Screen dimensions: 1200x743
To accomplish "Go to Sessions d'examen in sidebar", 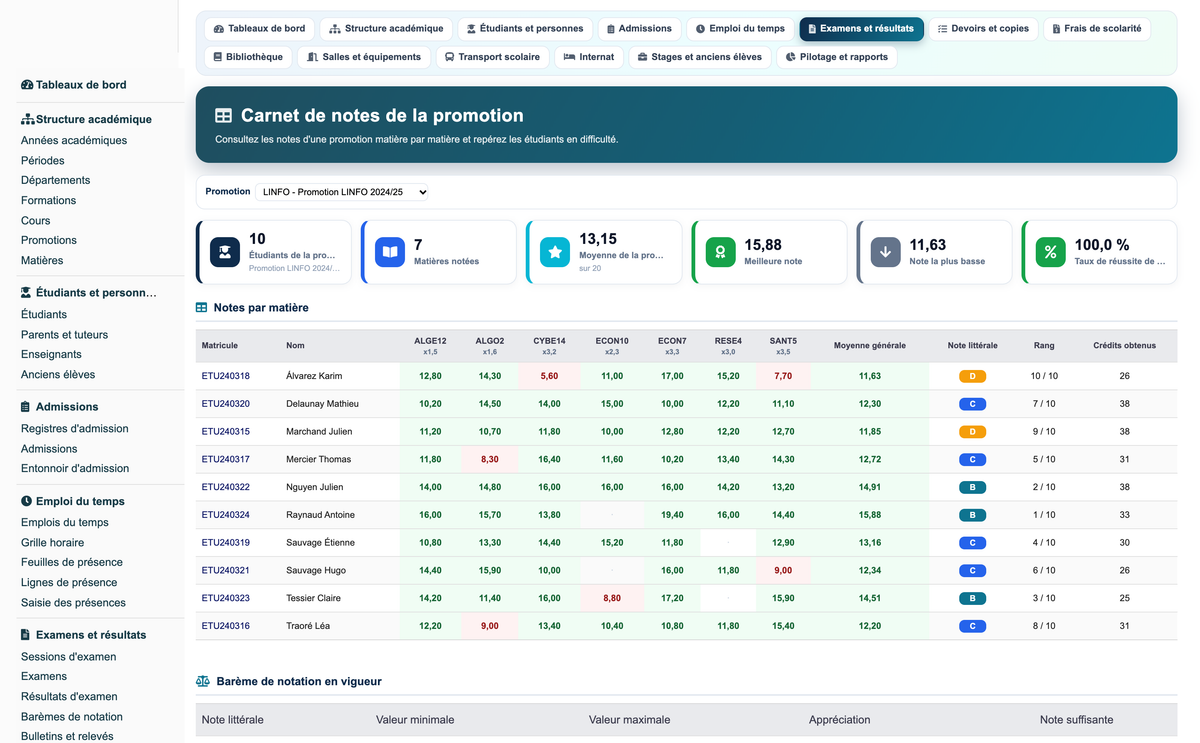I will [69, 657].
